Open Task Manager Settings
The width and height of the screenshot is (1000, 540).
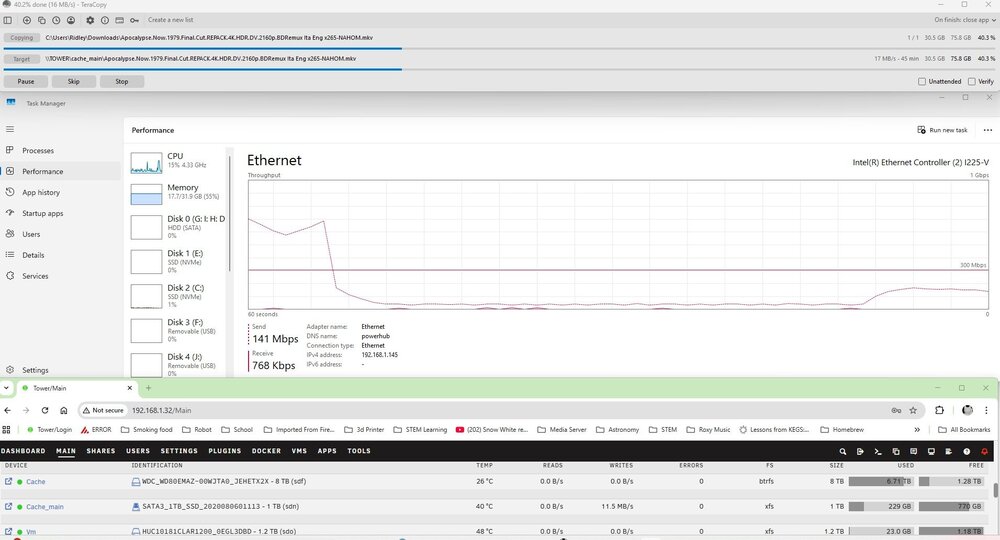pyautogui.click(x=61, y=370)
